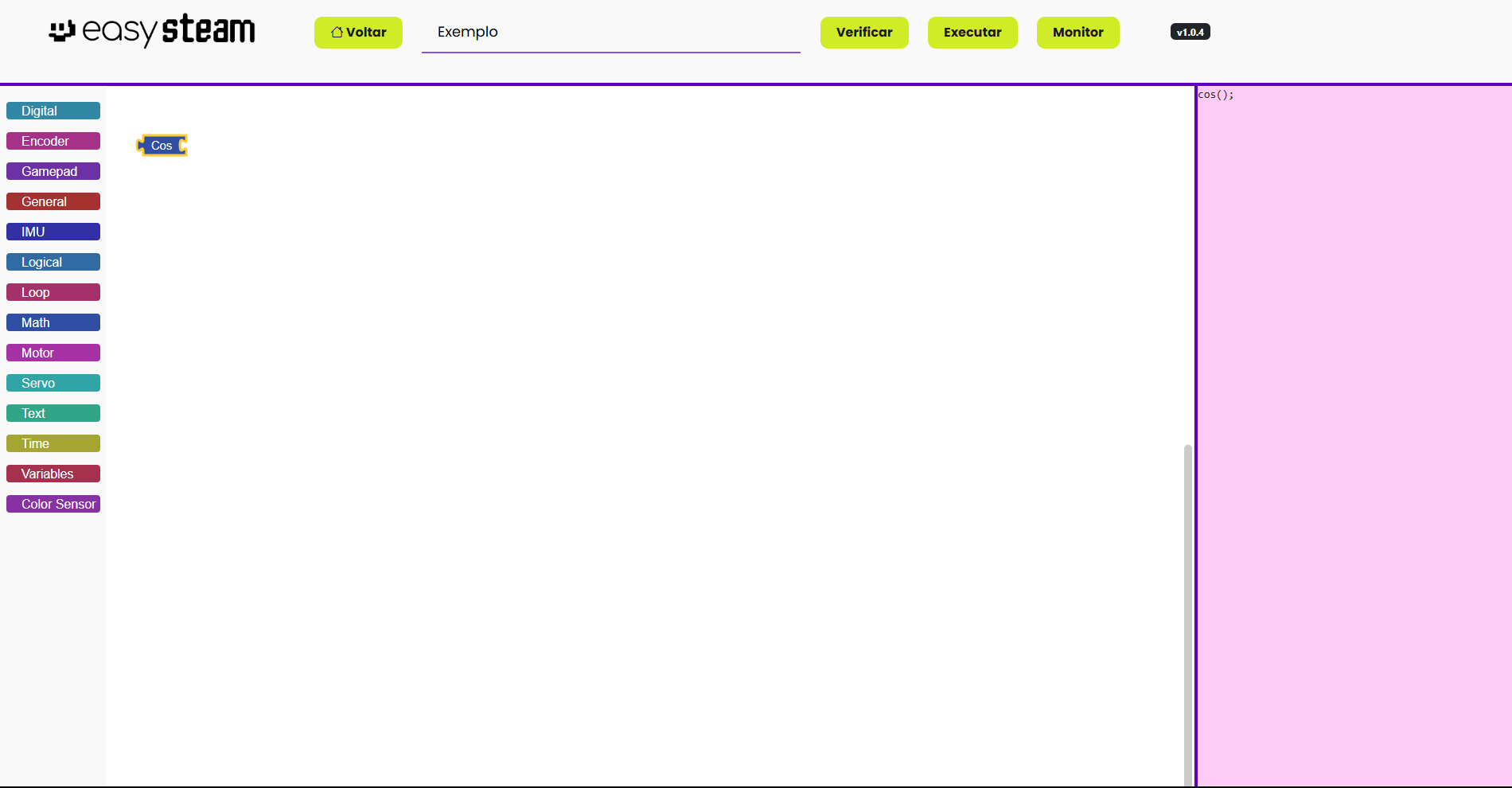Open the Color Sensor block category

click(53, 504)
